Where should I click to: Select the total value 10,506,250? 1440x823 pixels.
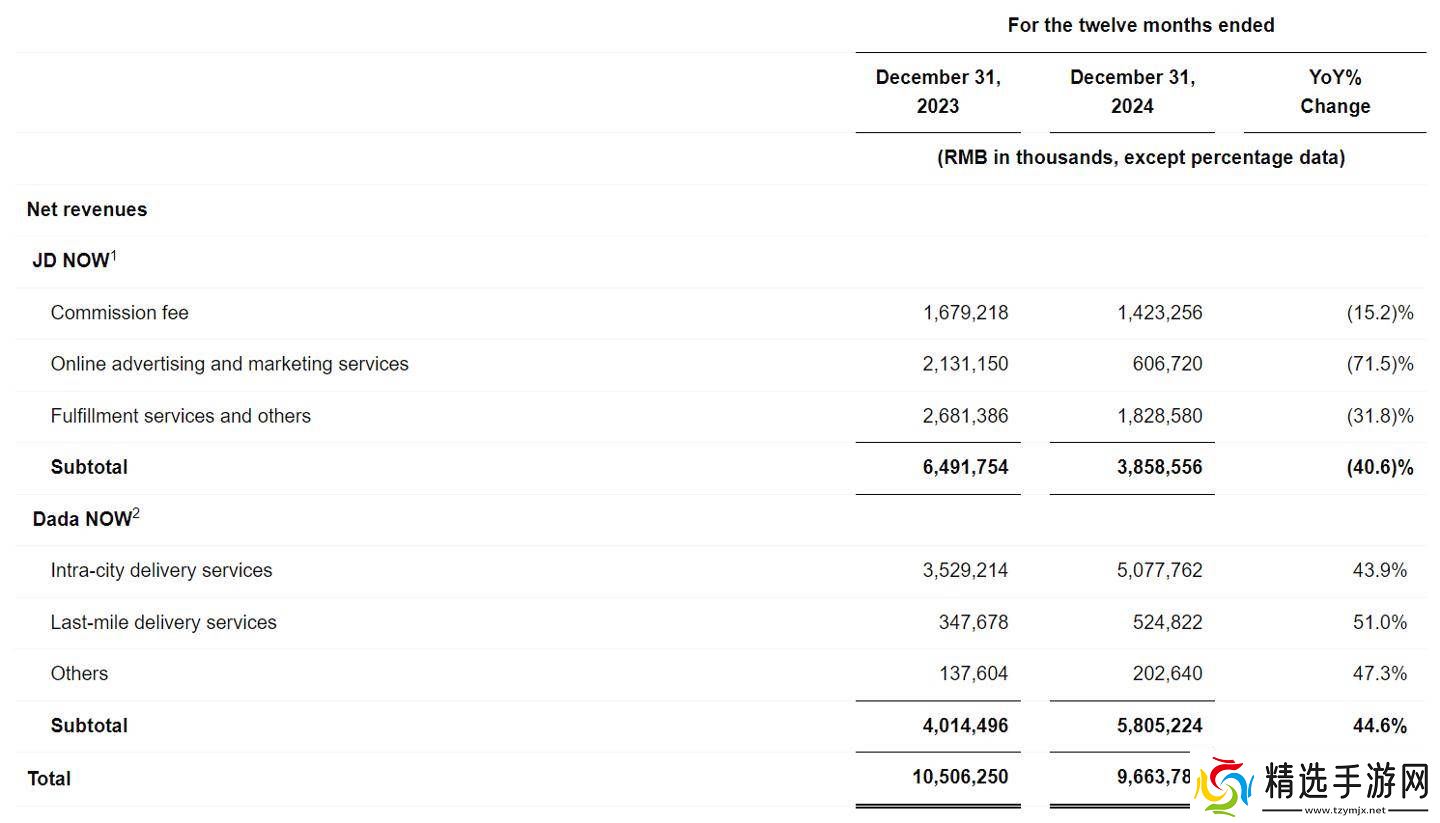[x=960, y=777]
